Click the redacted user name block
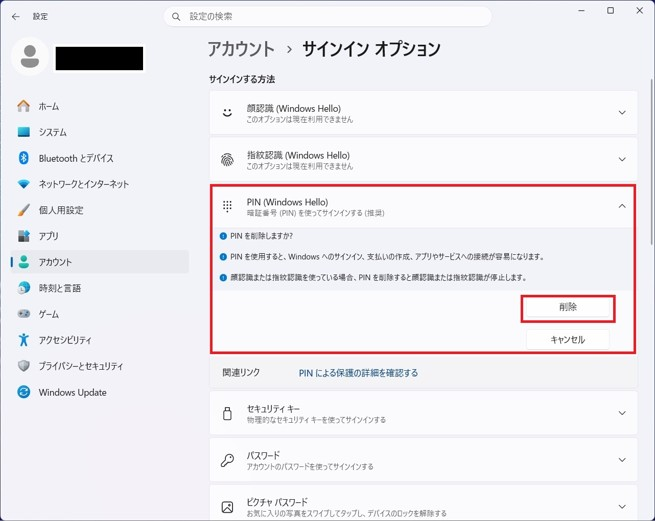 99,58
